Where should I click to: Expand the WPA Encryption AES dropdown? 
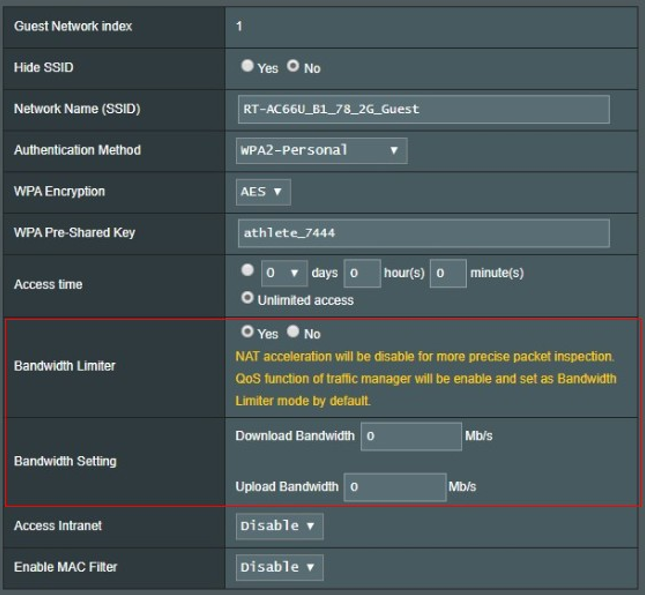(x=263, y=191)
